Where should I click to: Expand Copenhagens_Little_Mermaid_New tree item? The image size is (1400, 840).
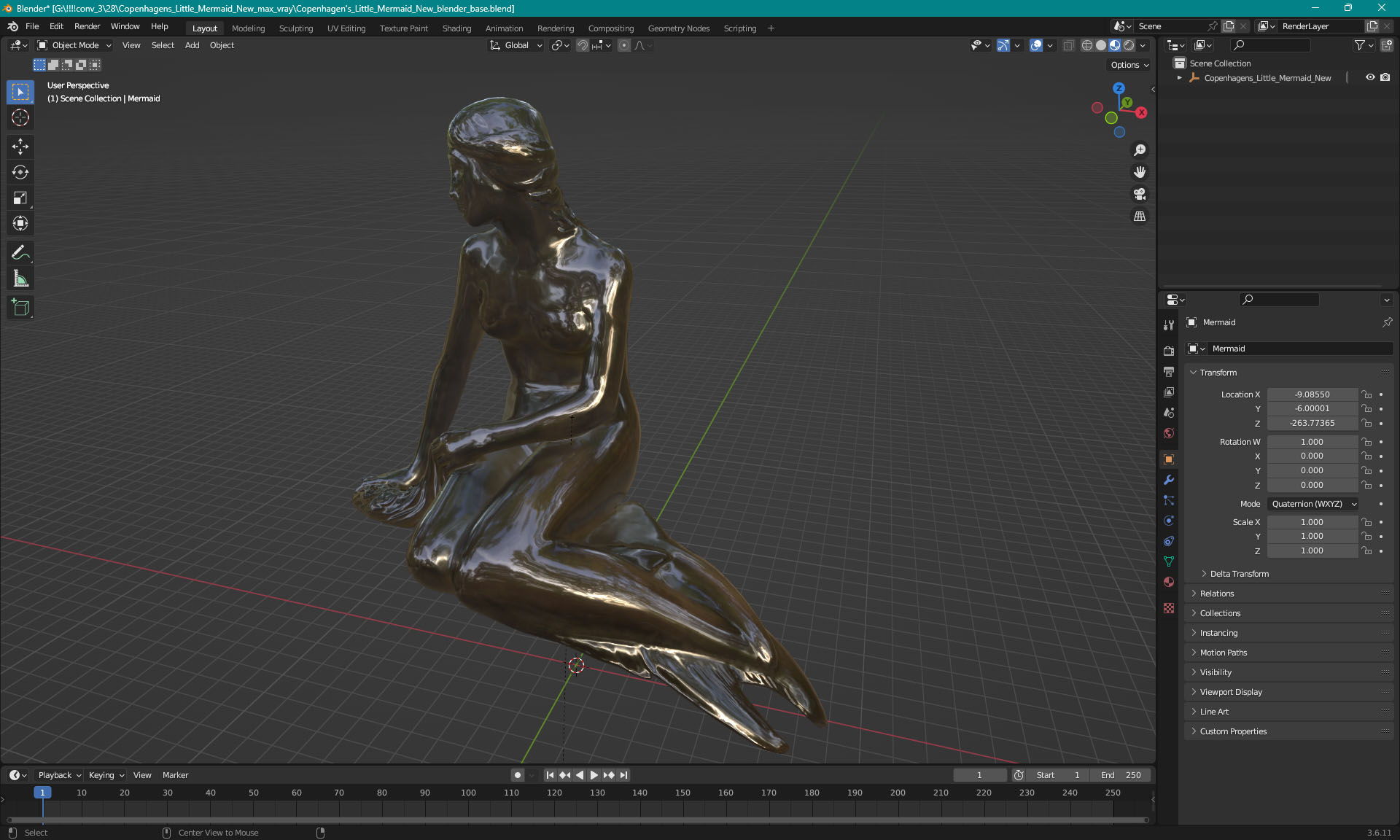(1180, 78)
